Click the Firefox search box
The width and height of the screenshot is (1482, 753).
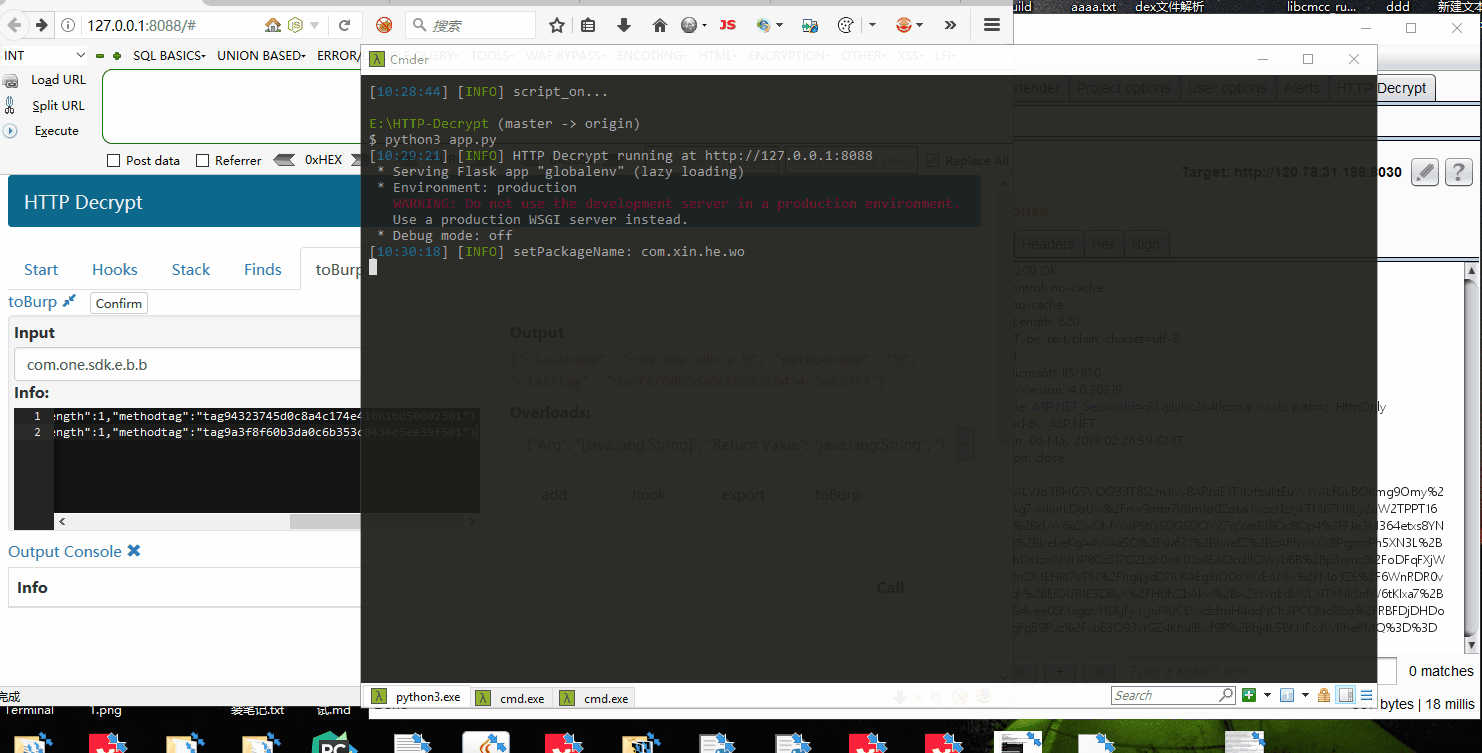click(470, 25)
